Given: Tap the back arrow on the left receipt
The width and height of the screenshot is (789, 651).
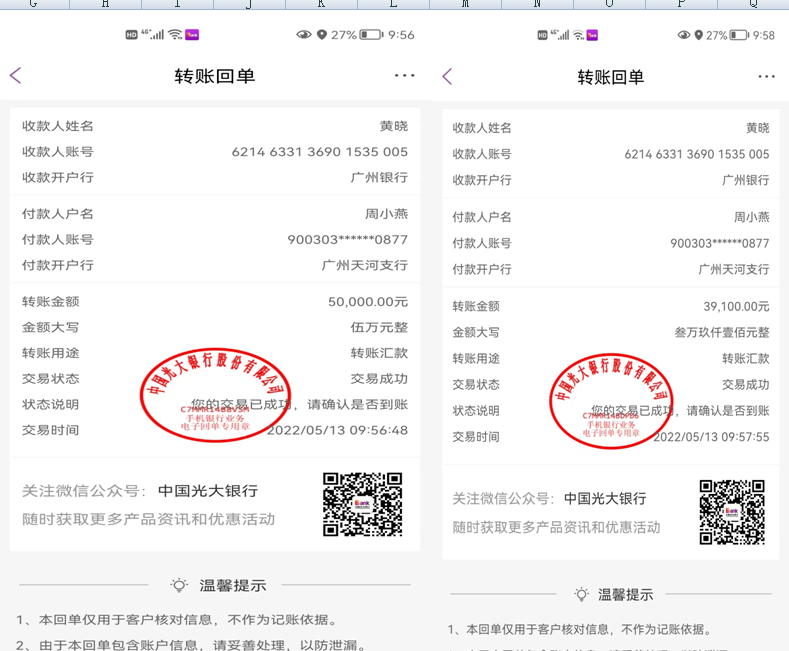Looking at the screenshot, I should tap(15, 76).
